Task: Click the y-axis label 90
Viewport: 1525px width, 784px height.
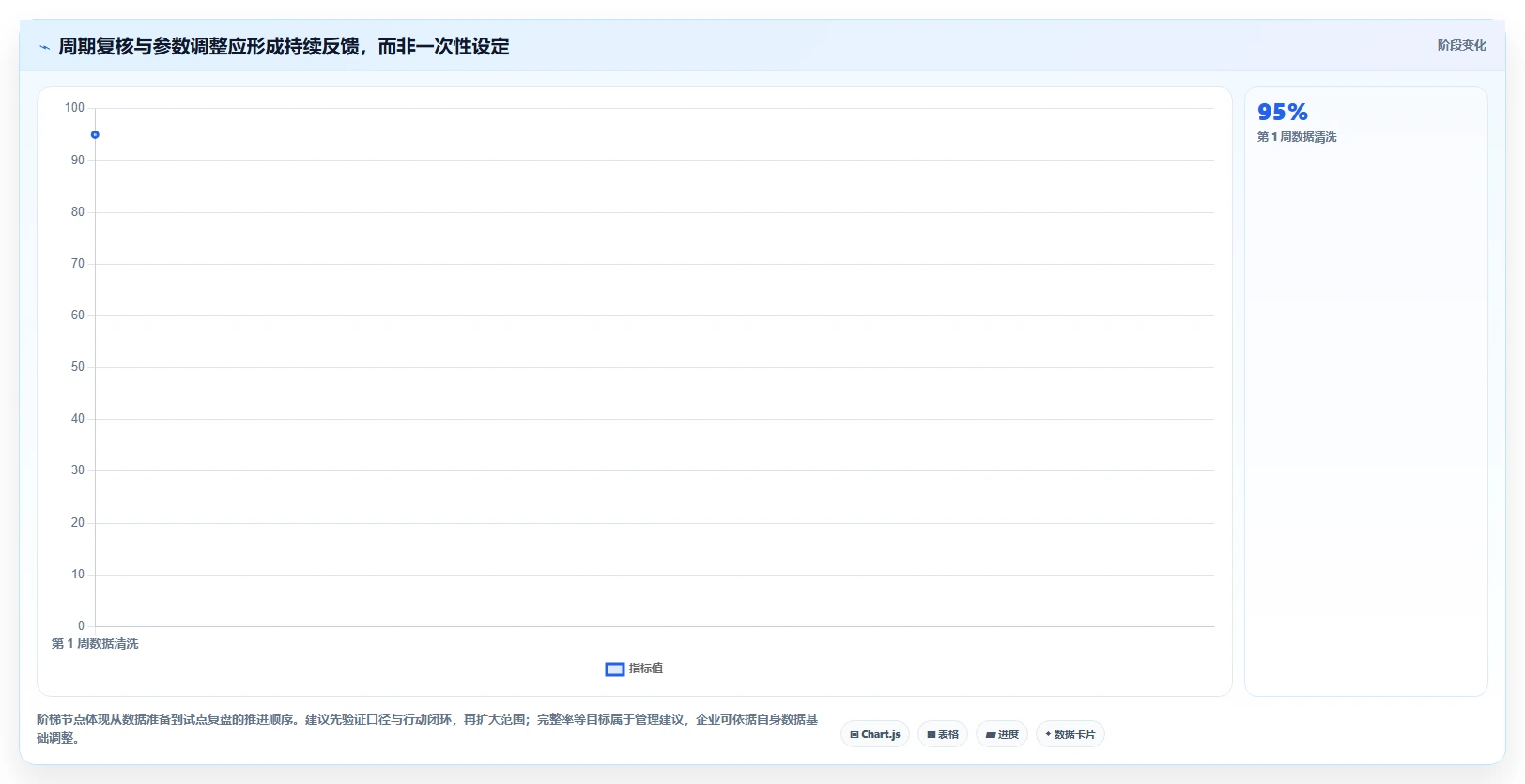Action: point(78,161)
